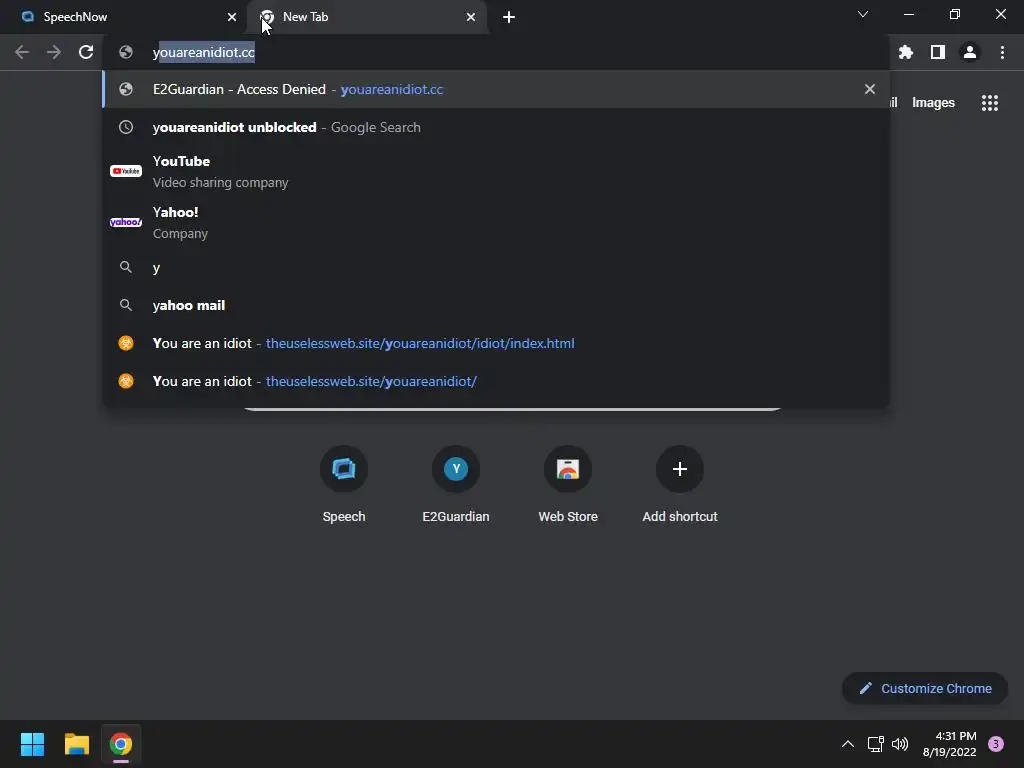Close the SpeechNow tab

pyautogui.click(x=232, y=17)
